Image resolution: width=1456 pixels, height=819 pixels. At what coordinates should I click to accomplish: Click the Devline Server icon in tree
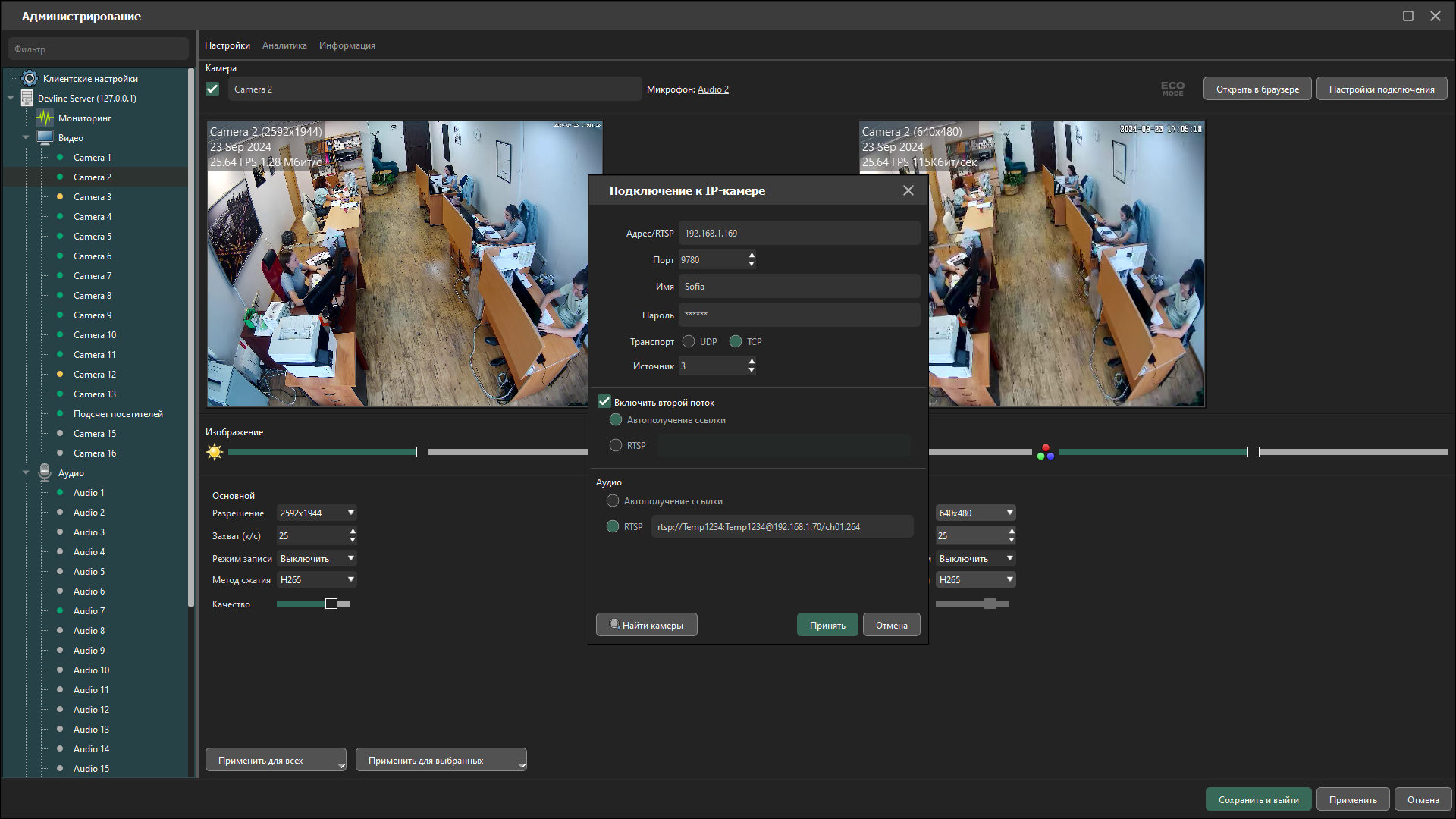pos(27,99)
